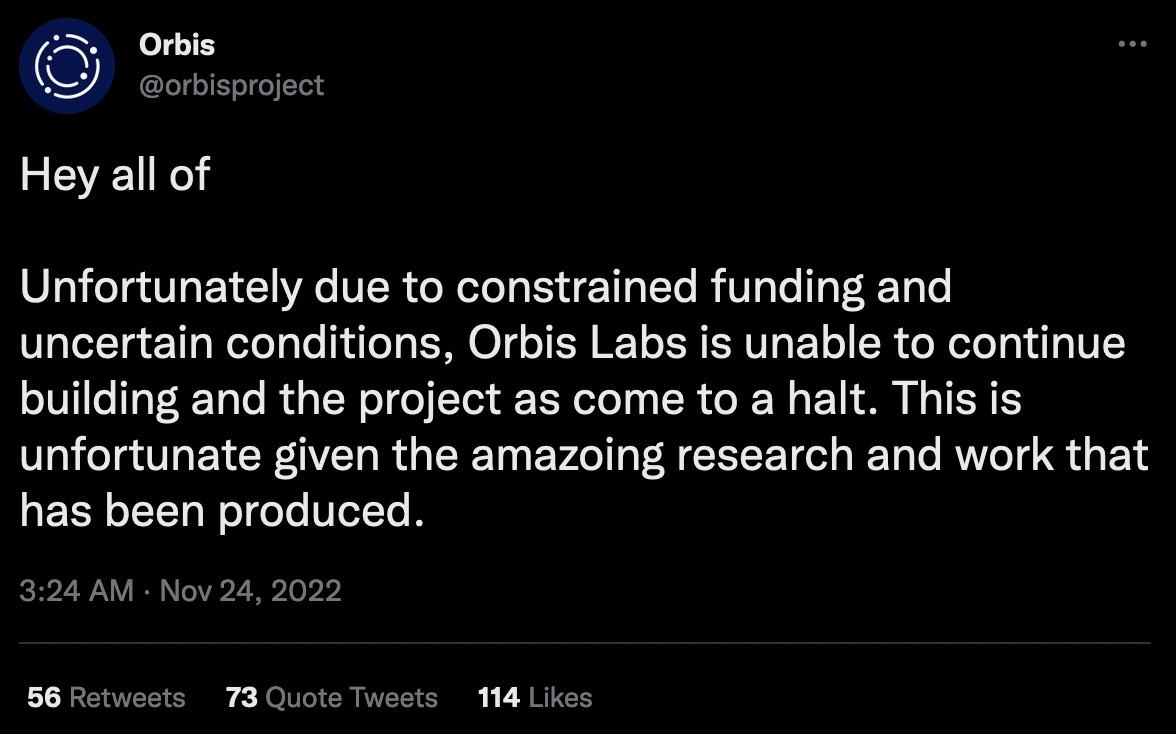Screen dimensions: 1176x734
Task: Click the misspelled word "amazoing"
Action: tap(568, 456)
